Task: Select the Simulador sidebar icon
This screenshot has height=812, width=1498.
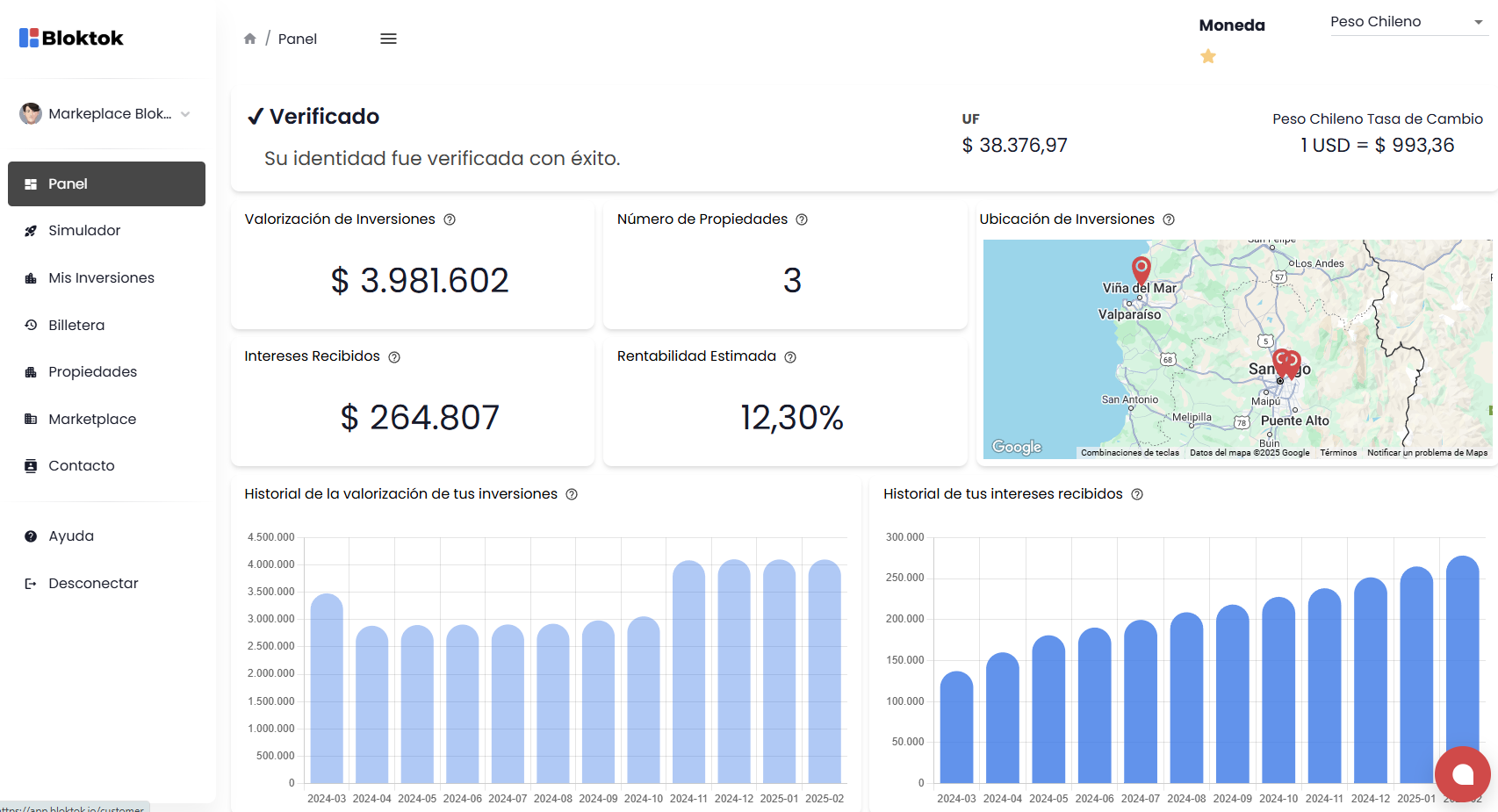Action: click(32, 230)
